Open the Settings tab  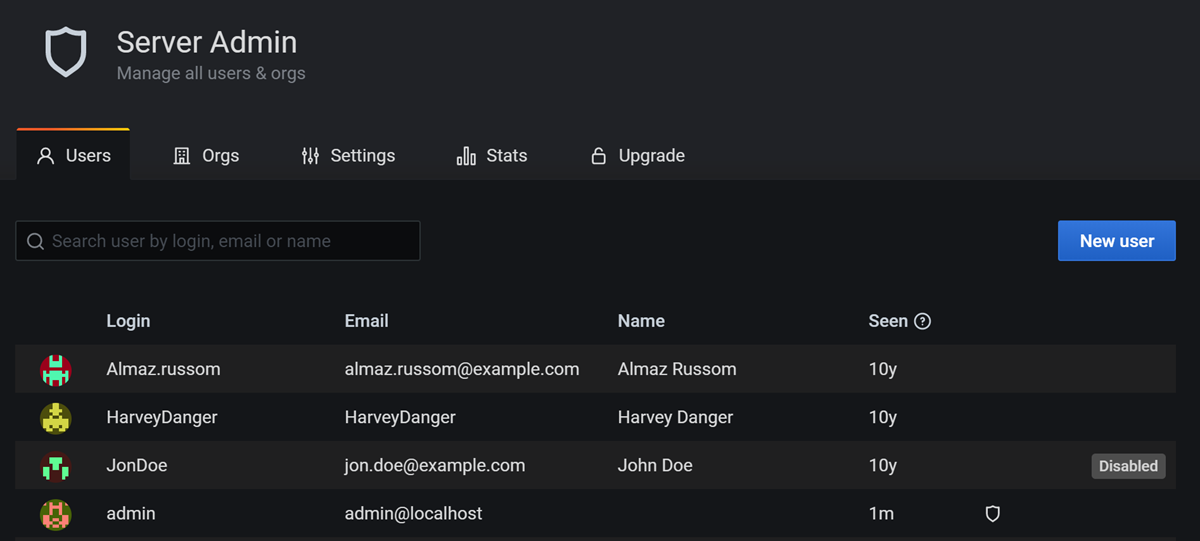click(348, 156)
